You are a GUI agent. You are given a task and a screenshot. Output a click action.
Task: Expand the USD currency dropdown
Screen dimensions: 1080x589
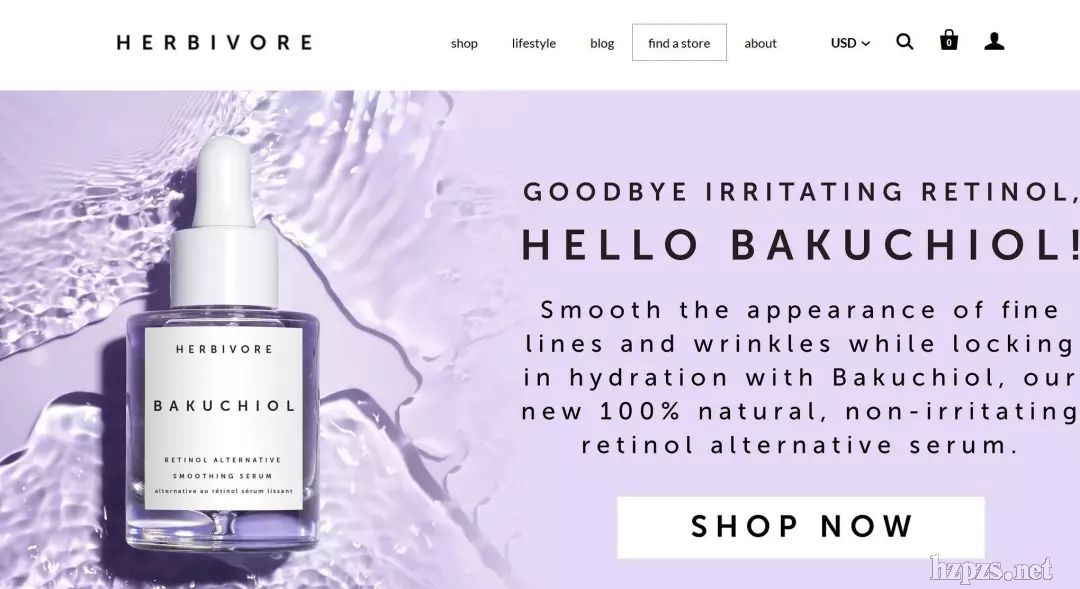click(x=850, y=43)
